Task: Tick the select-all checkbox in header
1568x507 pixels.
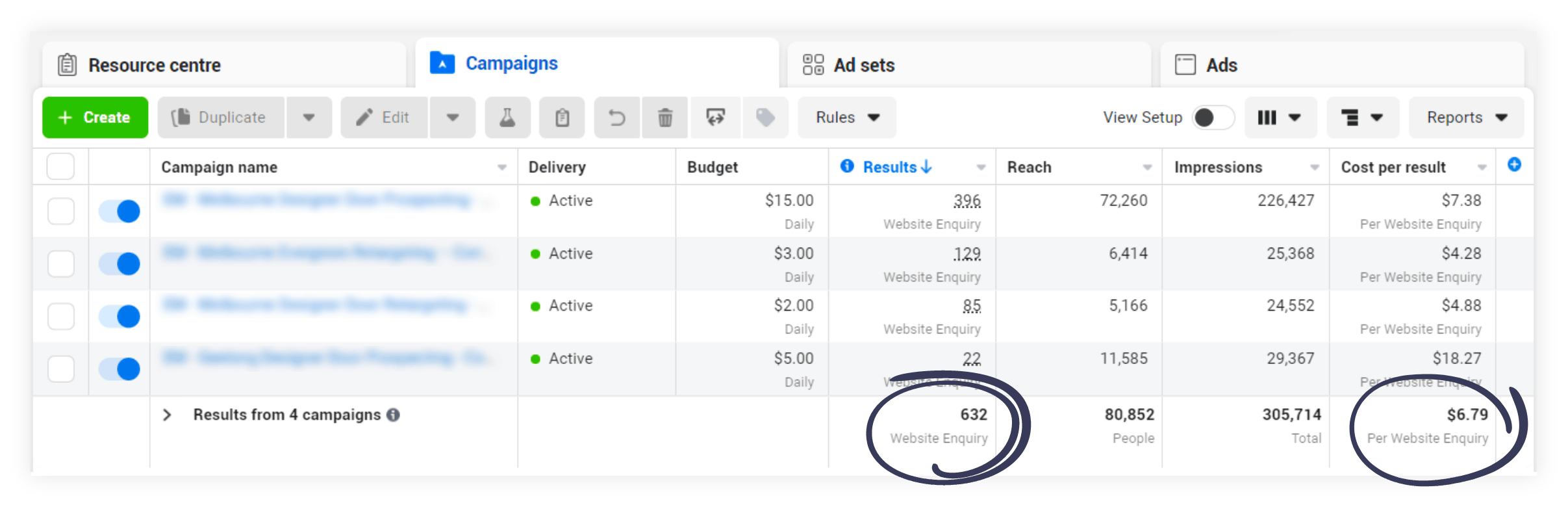Action: pos(60,166)
